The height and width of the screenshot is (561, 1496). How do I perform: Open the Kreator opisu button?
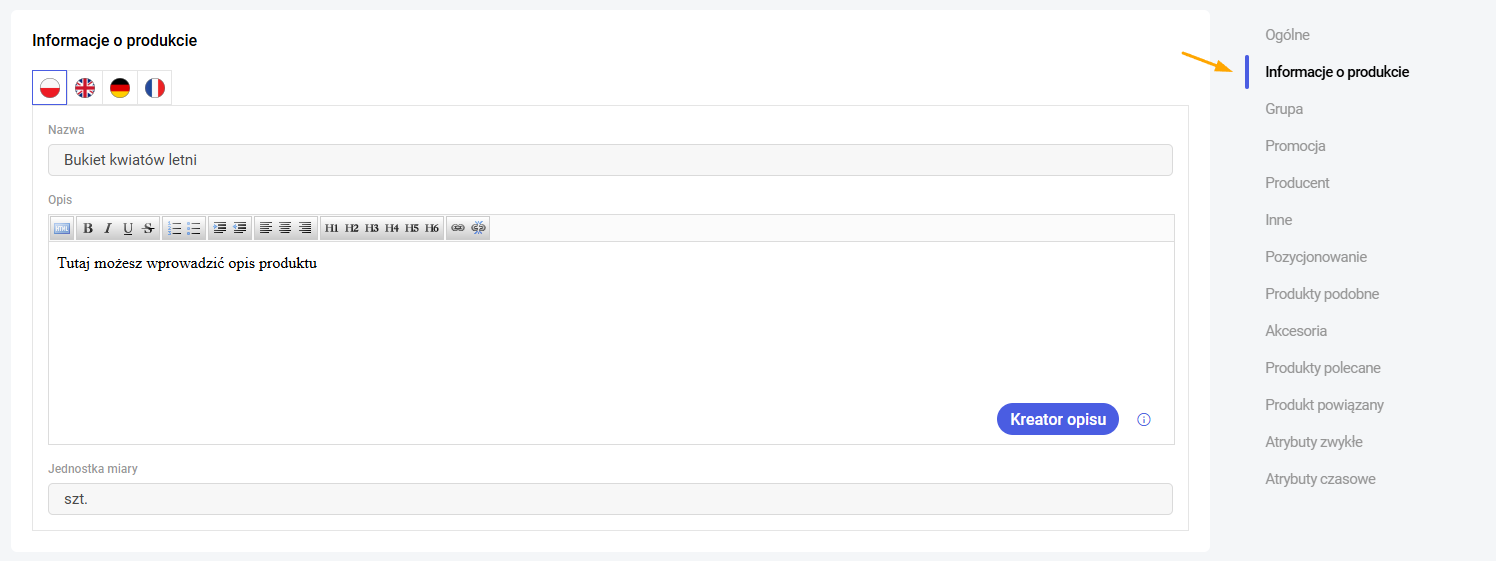click(1058, 419)
